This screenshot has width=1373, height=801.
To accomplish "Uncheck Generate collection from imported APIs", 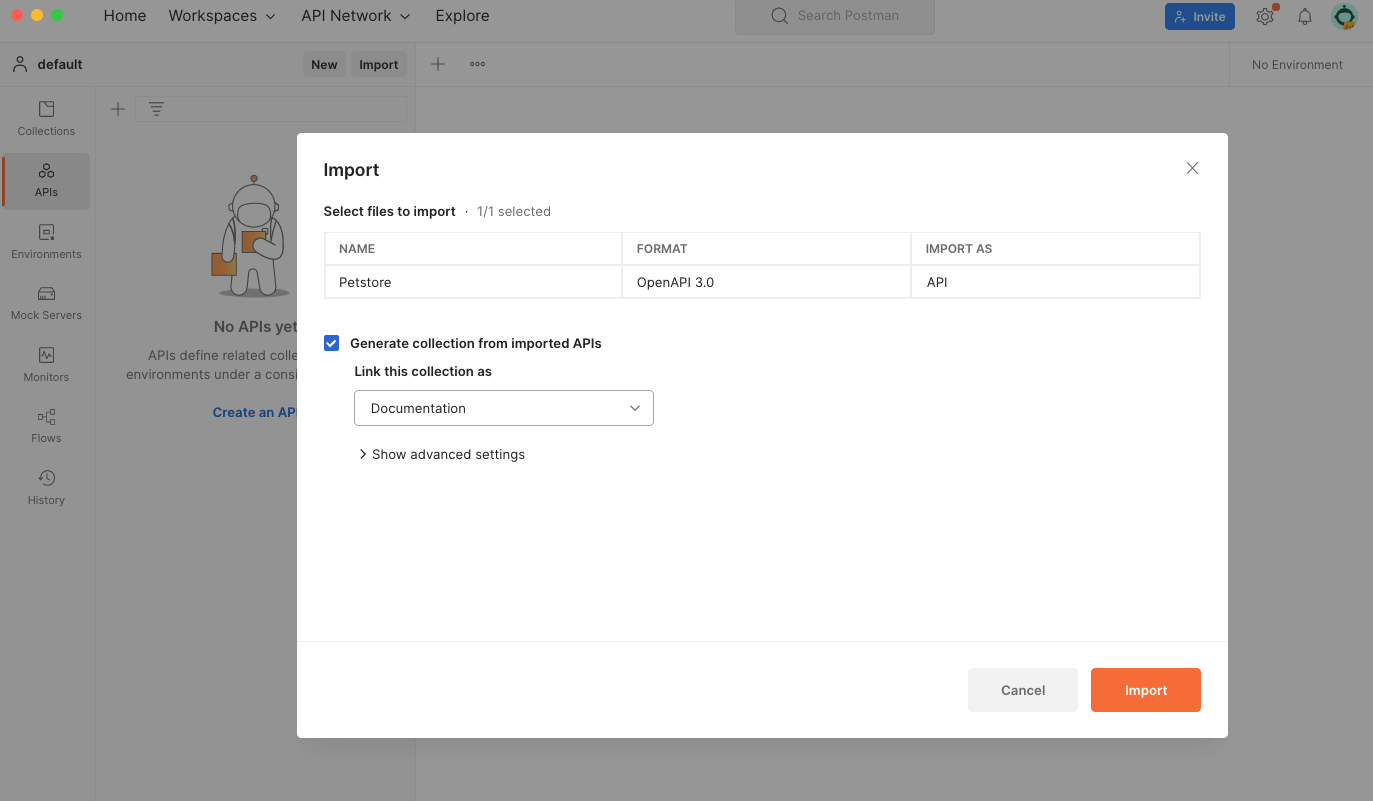I will [x=331, y=342].
